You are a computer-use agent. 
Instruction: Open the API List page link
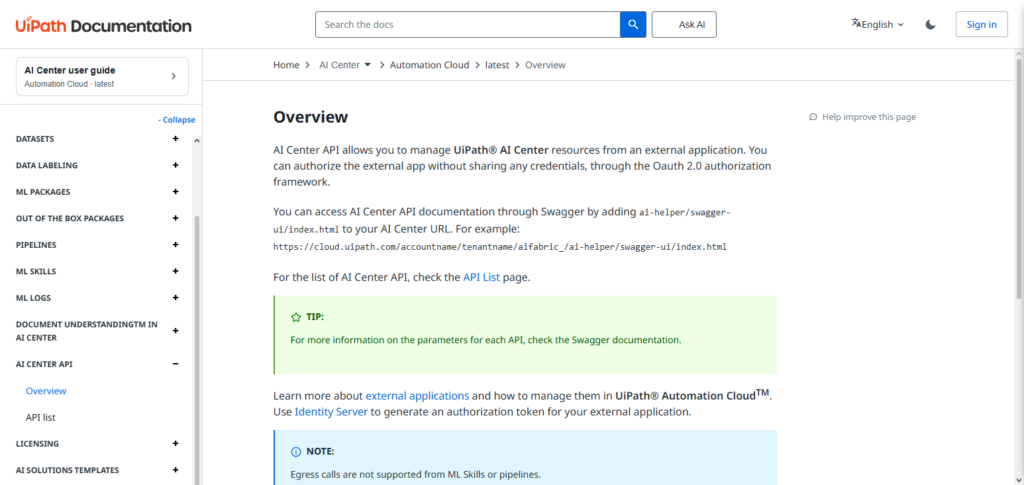481,277
